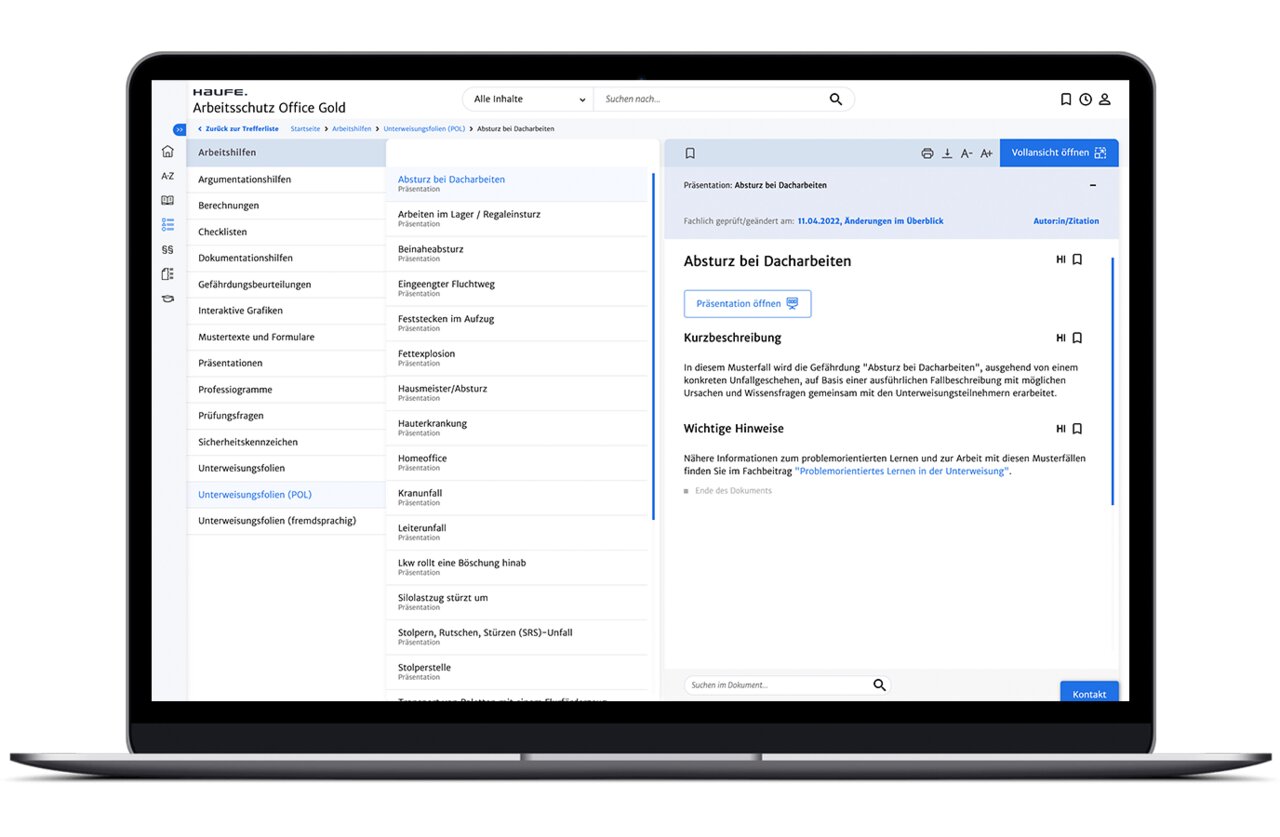Click the home icon in left sidebar
Screen dimensions: 1280x837
(167, 152)
